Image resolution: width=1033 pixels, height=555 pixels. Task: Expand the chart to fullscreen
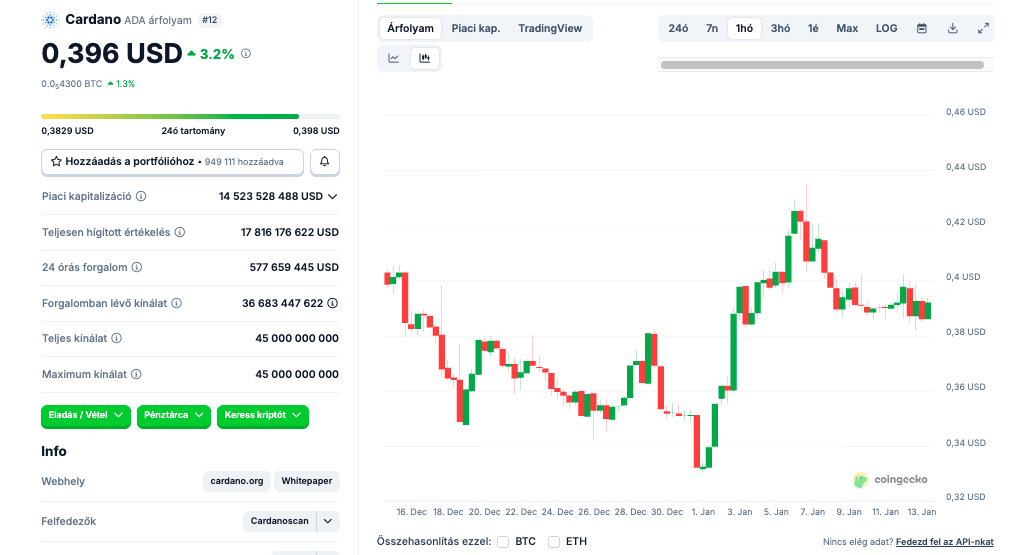(x=983, y=28)
